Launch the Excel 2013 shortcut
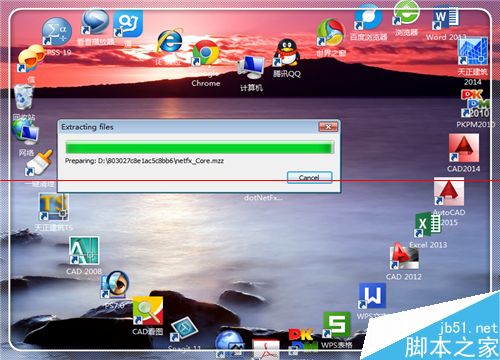 pos(428,225)
